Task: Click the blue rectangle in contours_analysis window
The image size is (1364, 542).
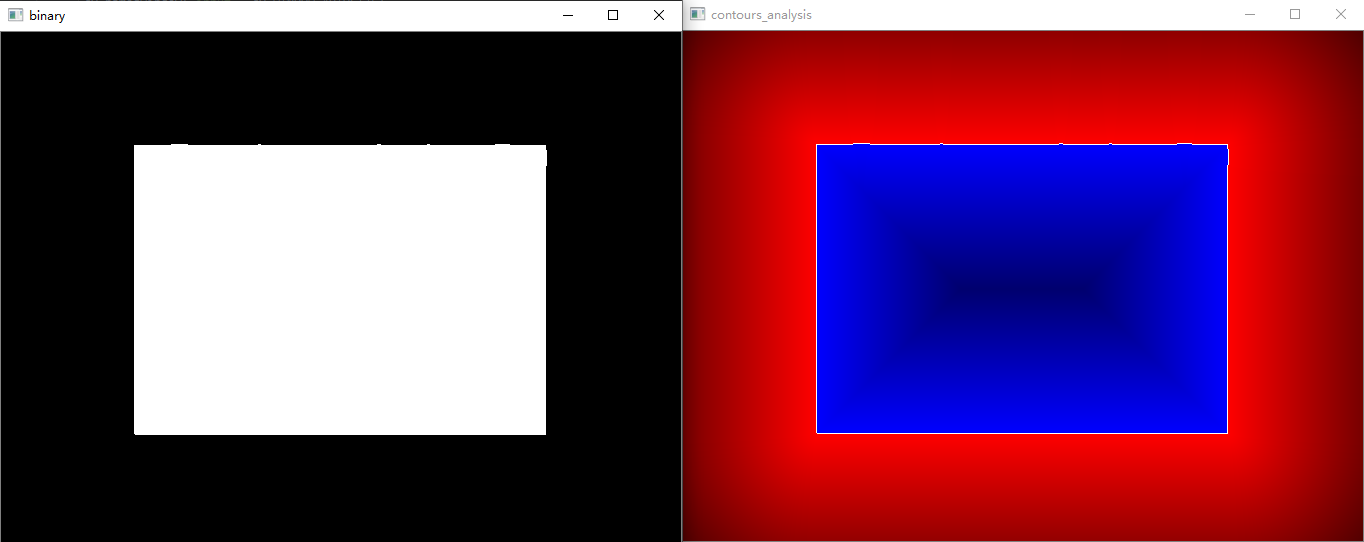Action: coord(1022,288)
